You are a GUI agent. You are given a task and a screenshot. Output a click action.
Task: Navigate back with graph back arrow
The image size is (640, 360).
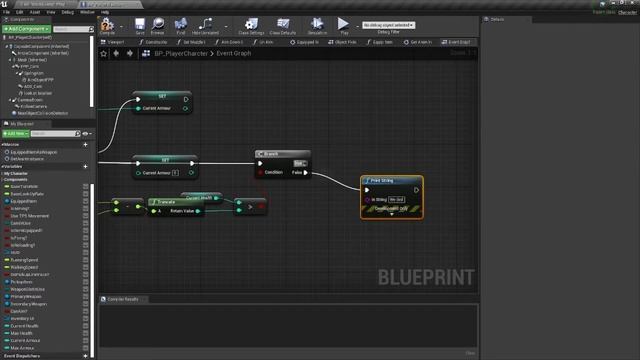pyautogui.click(x=116, y=53)
